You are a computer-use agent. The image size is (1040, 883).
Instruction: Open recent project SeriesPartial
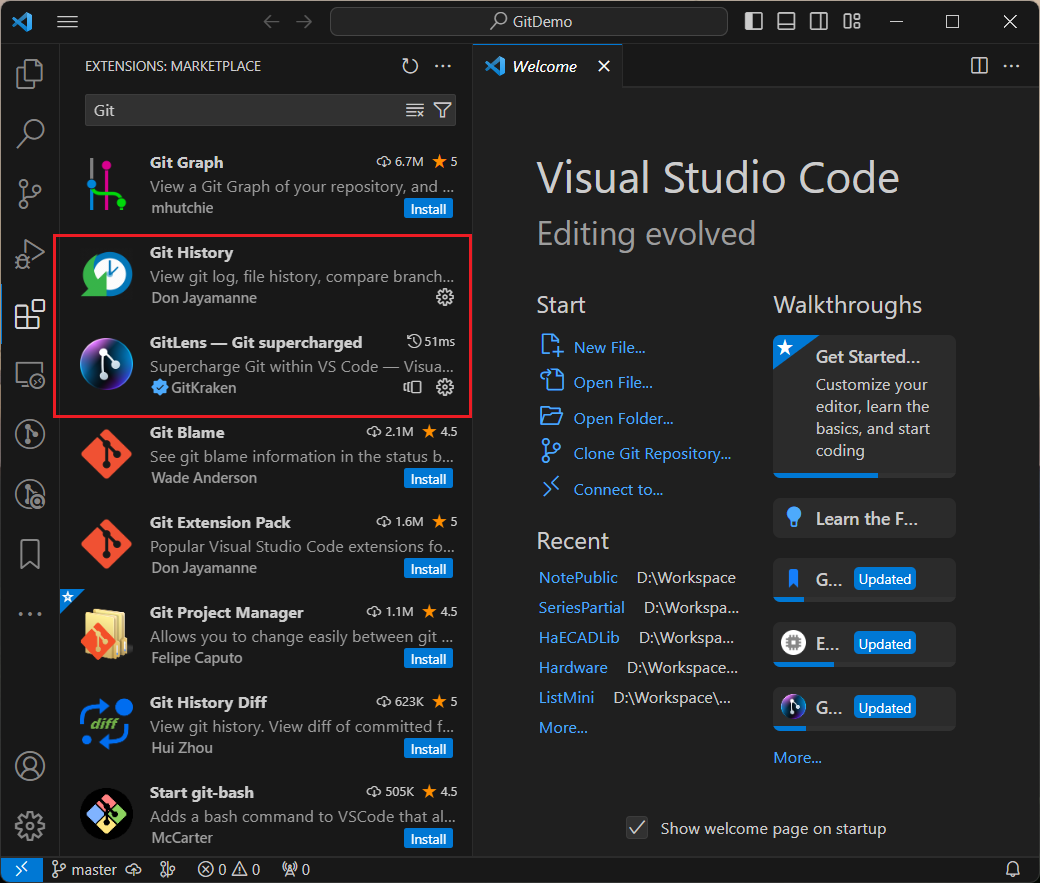pyautogui.click(x=582, y=608)
